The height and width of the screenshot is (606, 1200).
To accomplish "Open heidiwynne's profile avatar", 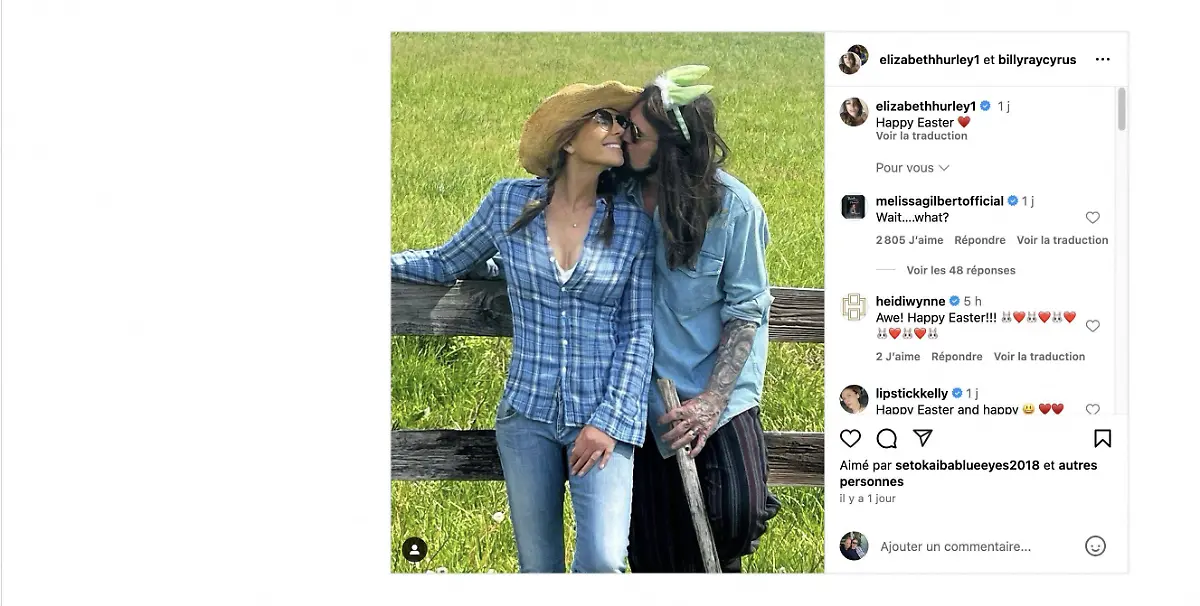I will [854, 307].
